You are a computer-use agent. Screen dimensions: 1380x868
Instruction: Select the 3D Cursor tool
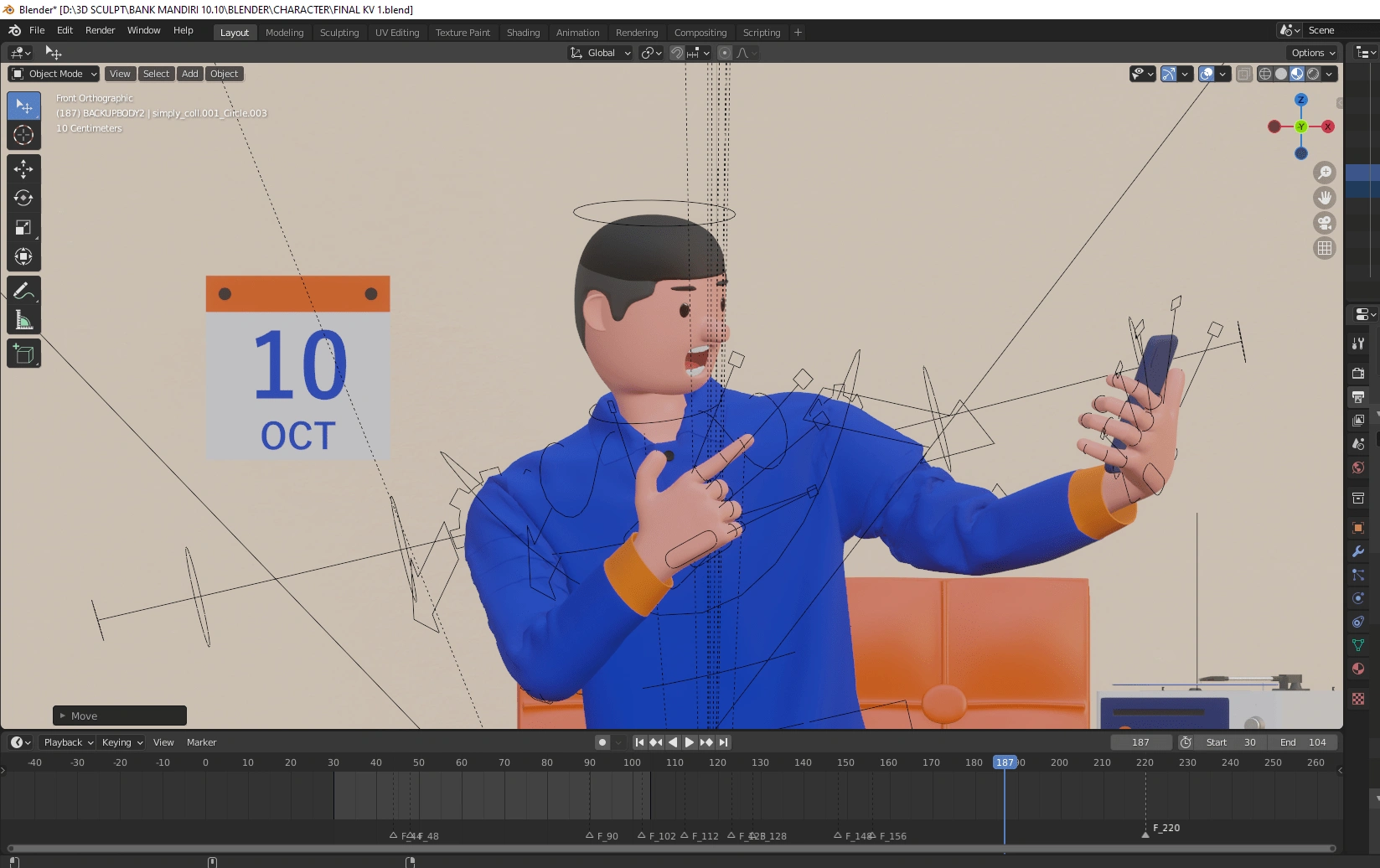tap(23, 135)
